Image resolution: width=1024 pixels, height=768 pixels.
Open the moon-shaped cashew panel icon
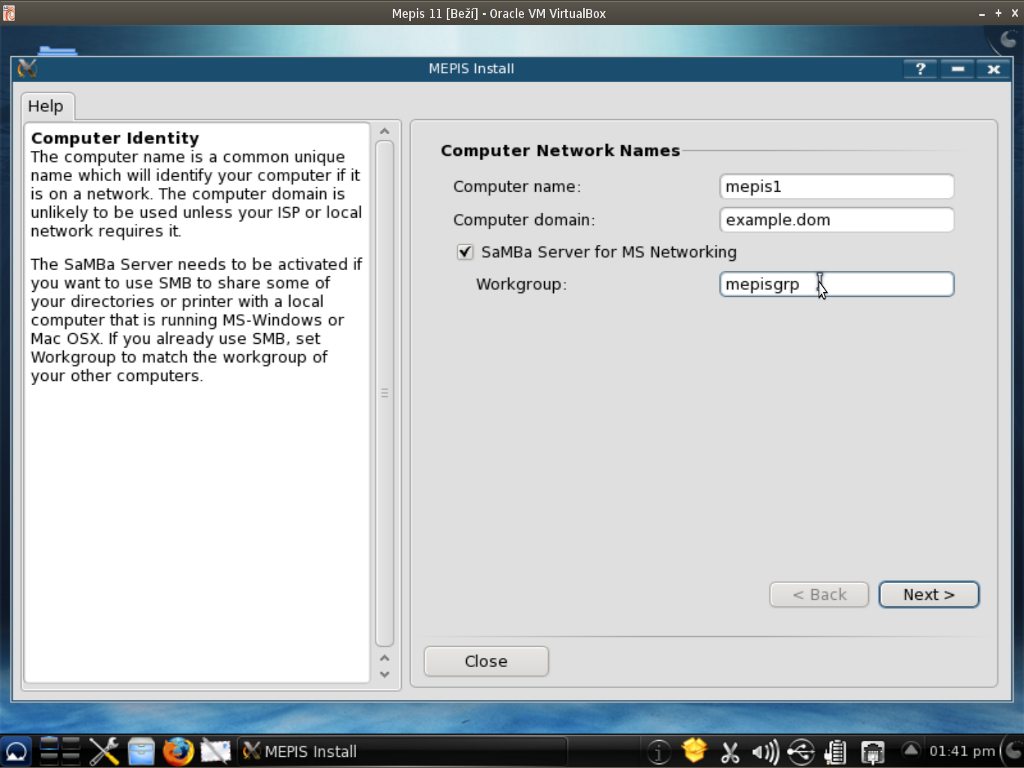point(1013,752)
